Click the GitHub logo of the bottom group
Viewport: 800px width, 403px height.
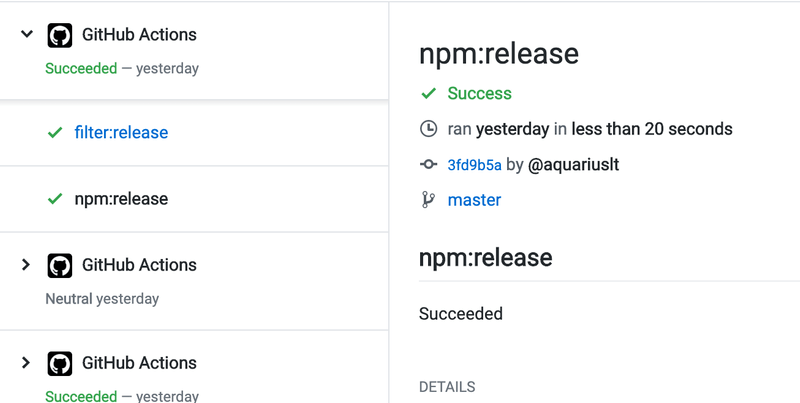coord(60,364)
